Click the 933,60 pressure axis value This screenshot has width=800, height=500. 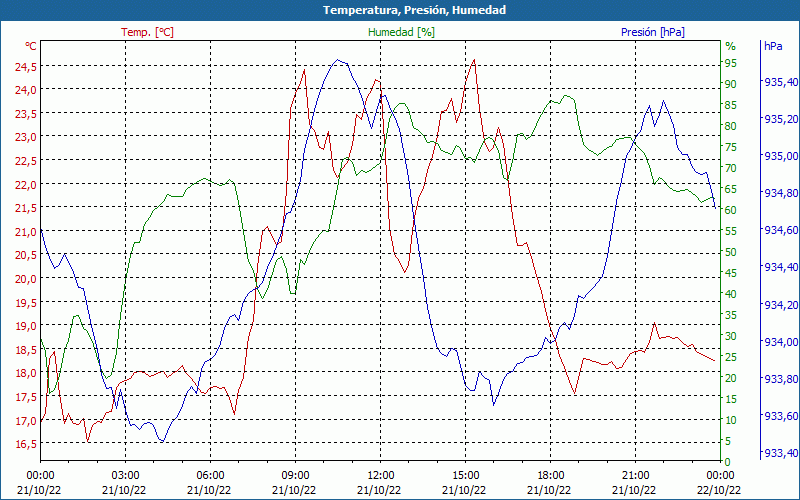(780, 416)
